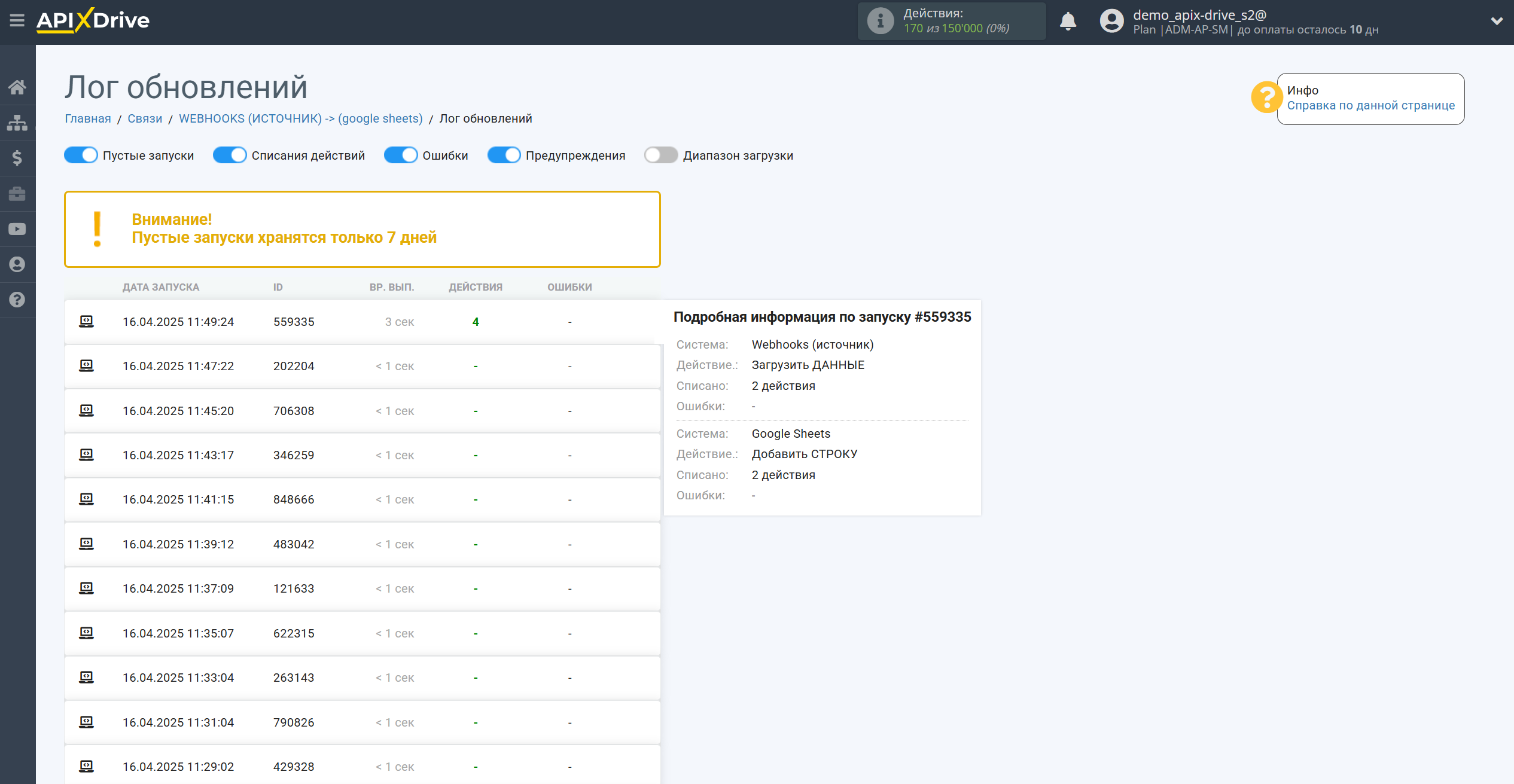Screen dimensions: 1514x784
Task: Open Справка по данной странице link
Action: pos(1371,105)
